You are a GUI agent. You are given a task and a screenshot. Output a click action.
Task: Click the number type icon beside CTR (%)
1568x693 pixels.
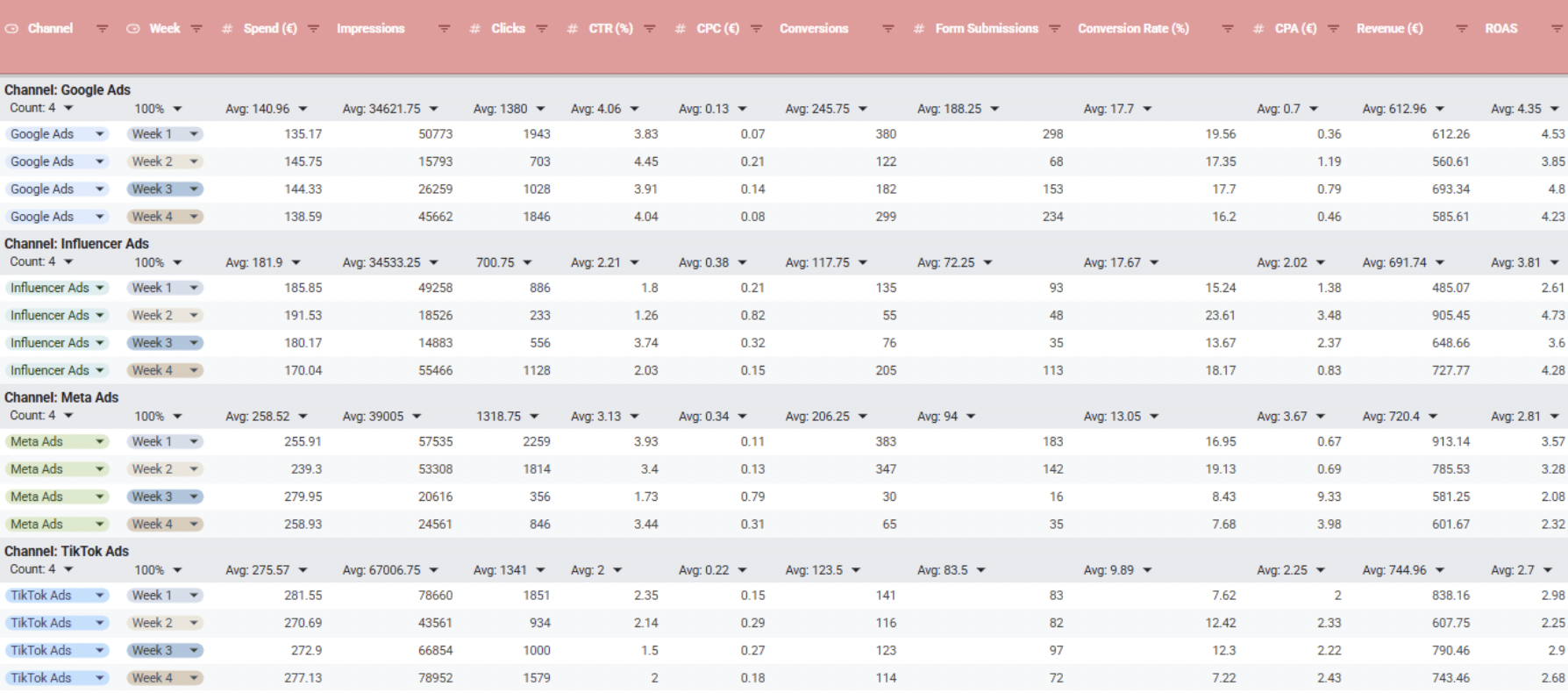tap(572, 29)
